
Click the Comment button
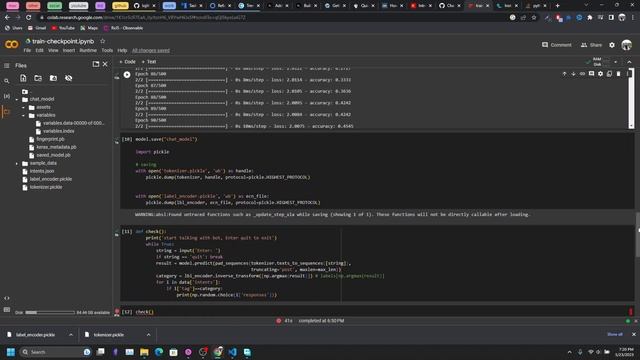557,45
